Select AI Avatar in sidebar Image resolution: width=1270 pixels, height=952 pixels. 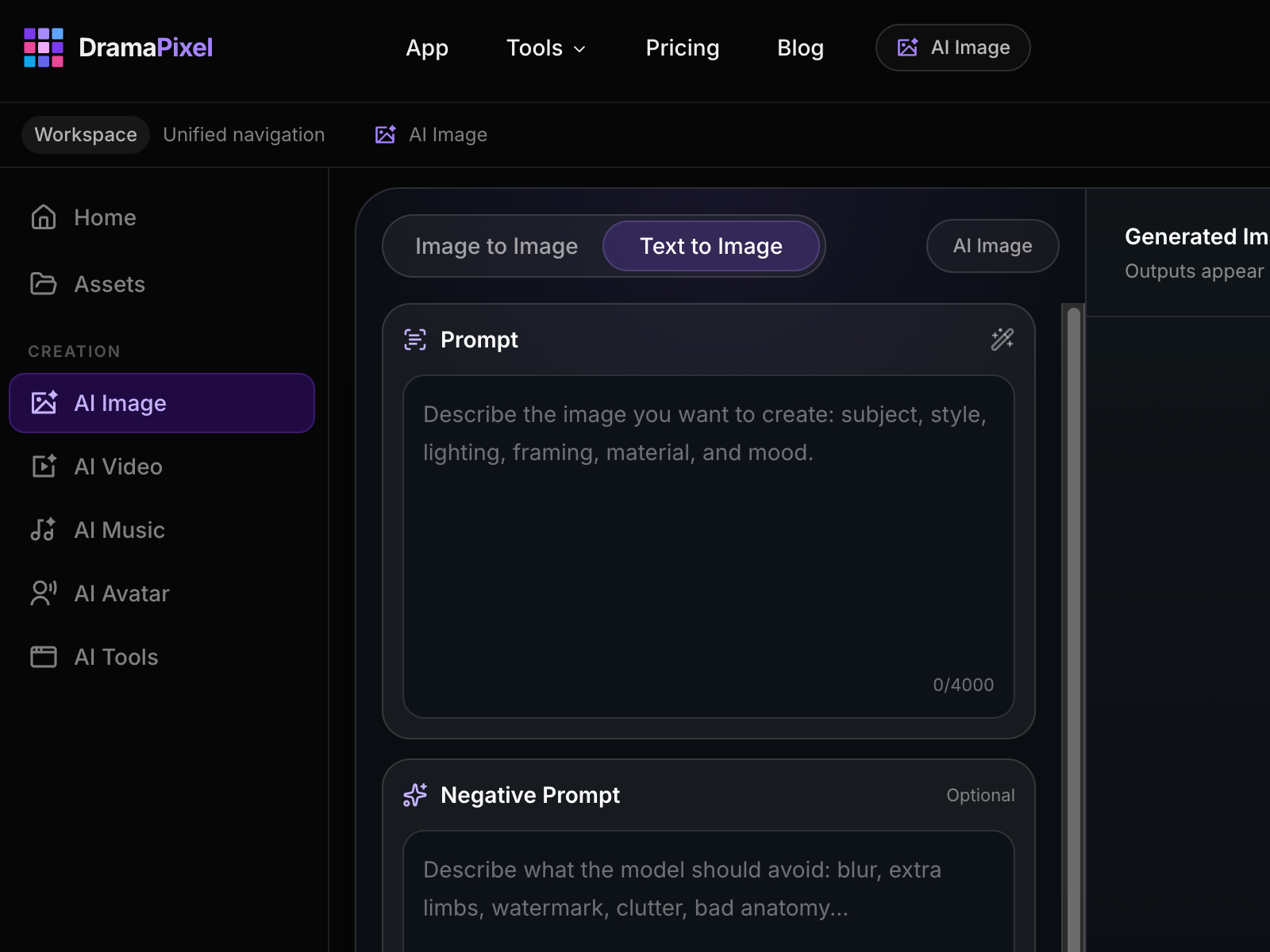[121, 593]
